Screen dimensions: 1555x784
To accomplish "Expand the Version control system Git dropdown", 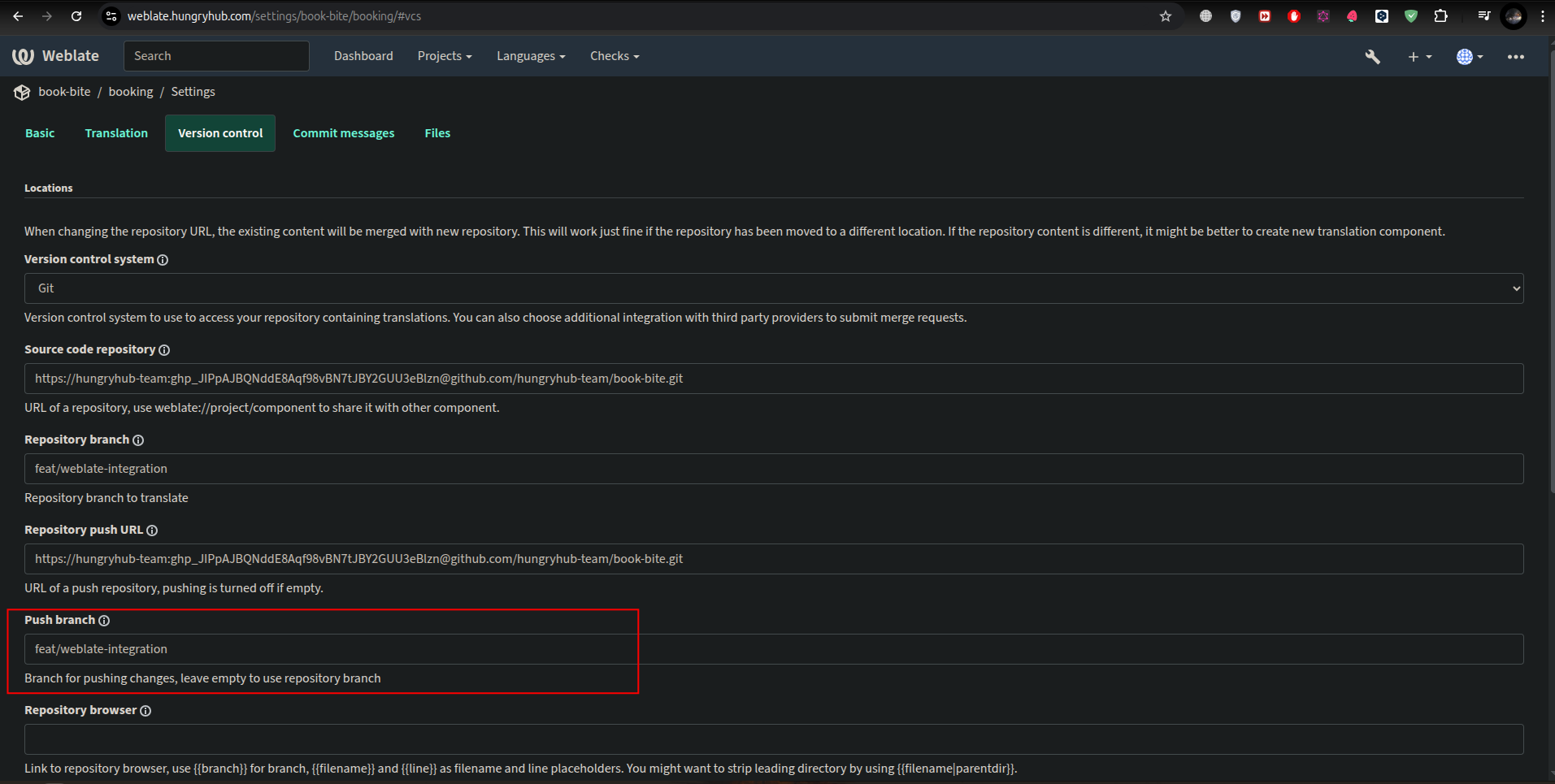I will pos(773,288).
